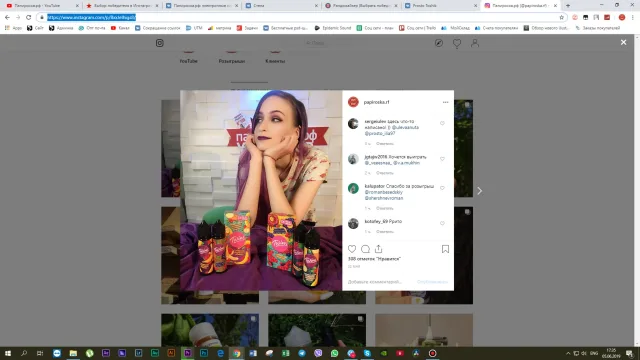Open the comment bubble icon under the post
The image size is (640, 360).
[x=365, y=249]
